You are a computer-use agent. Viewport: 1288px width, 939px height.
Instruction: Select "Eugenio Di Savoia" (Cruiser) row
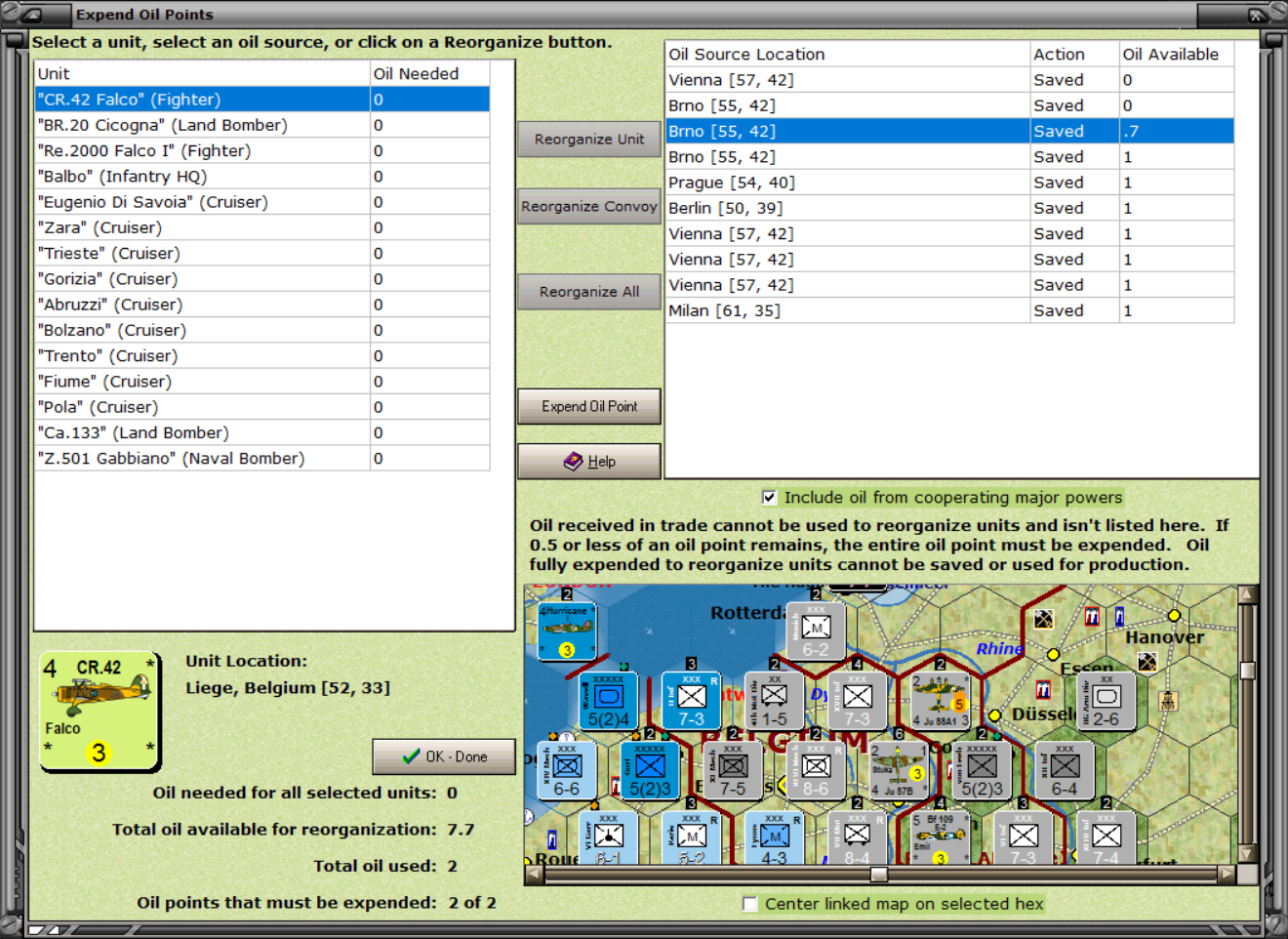(262, 202)
